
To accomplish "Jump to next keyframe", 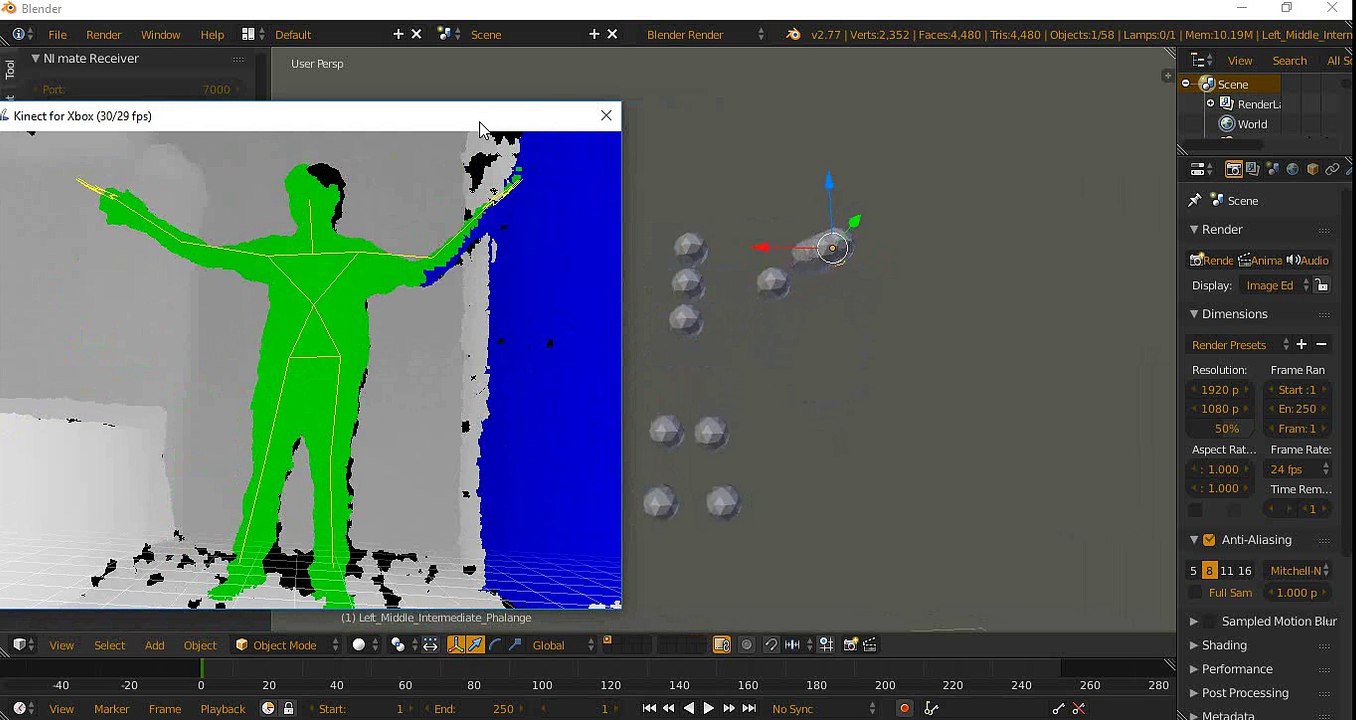I will [x=729, y=708].
